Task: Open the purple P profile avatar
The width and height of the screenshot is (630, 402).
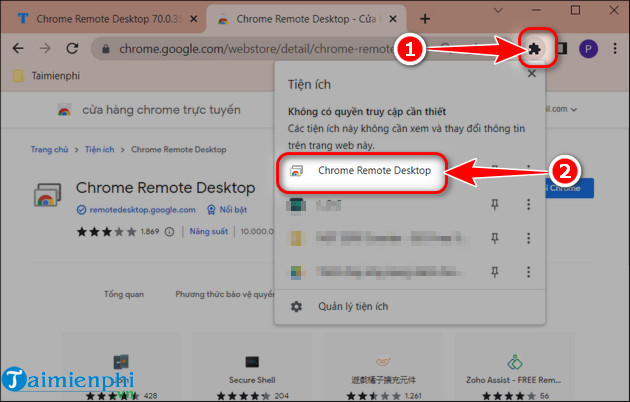Action: (588, 49)
